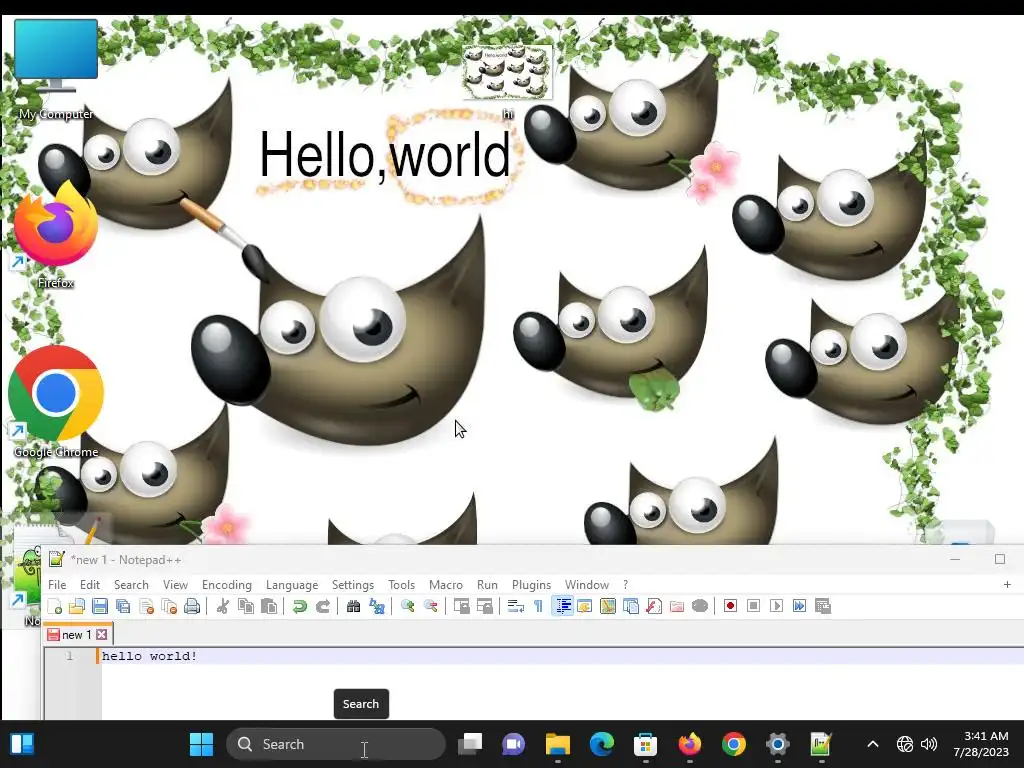This screenshot has height=768, width=1024.
Task: Toggle Show All Characters pilcrow icon
Action: (x=538, y=607)
